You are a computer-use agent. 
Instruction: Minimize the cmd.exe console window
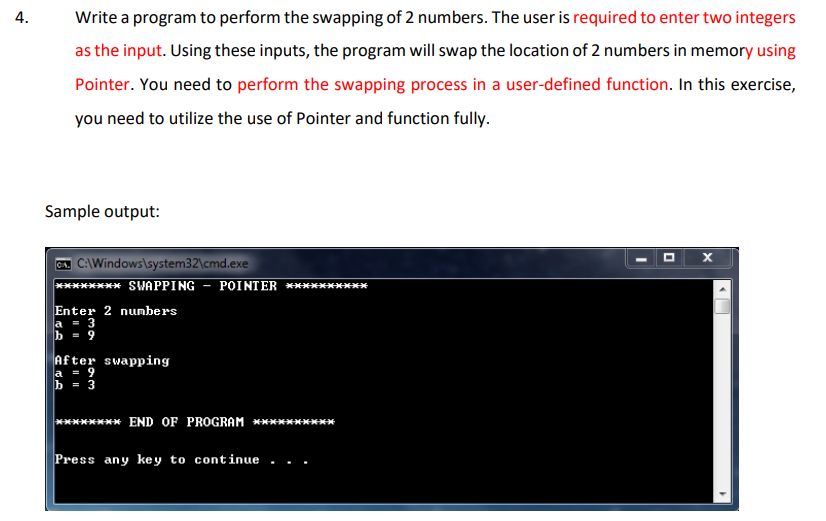[x=641, y=258]
